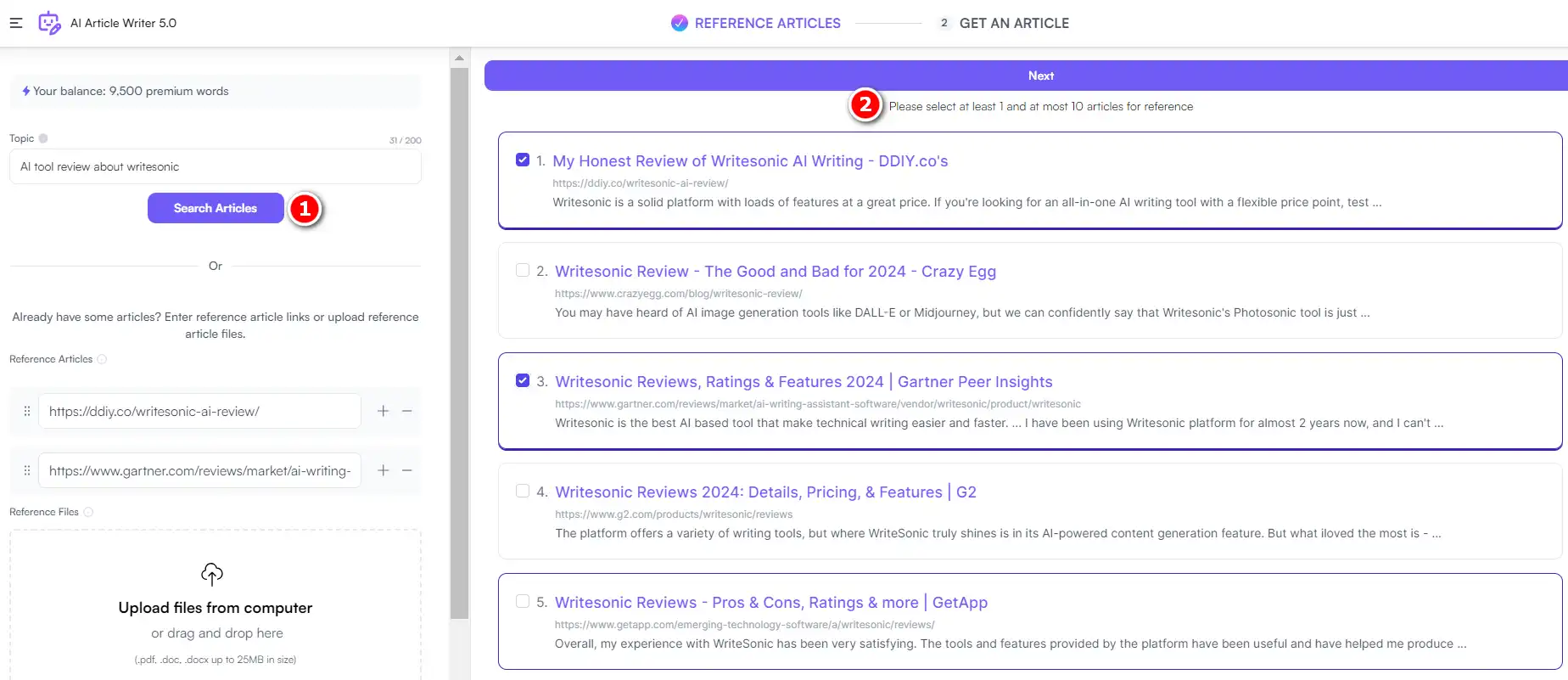Click the 'Please select at least 1' instruction text

(x=1041, y=106)
